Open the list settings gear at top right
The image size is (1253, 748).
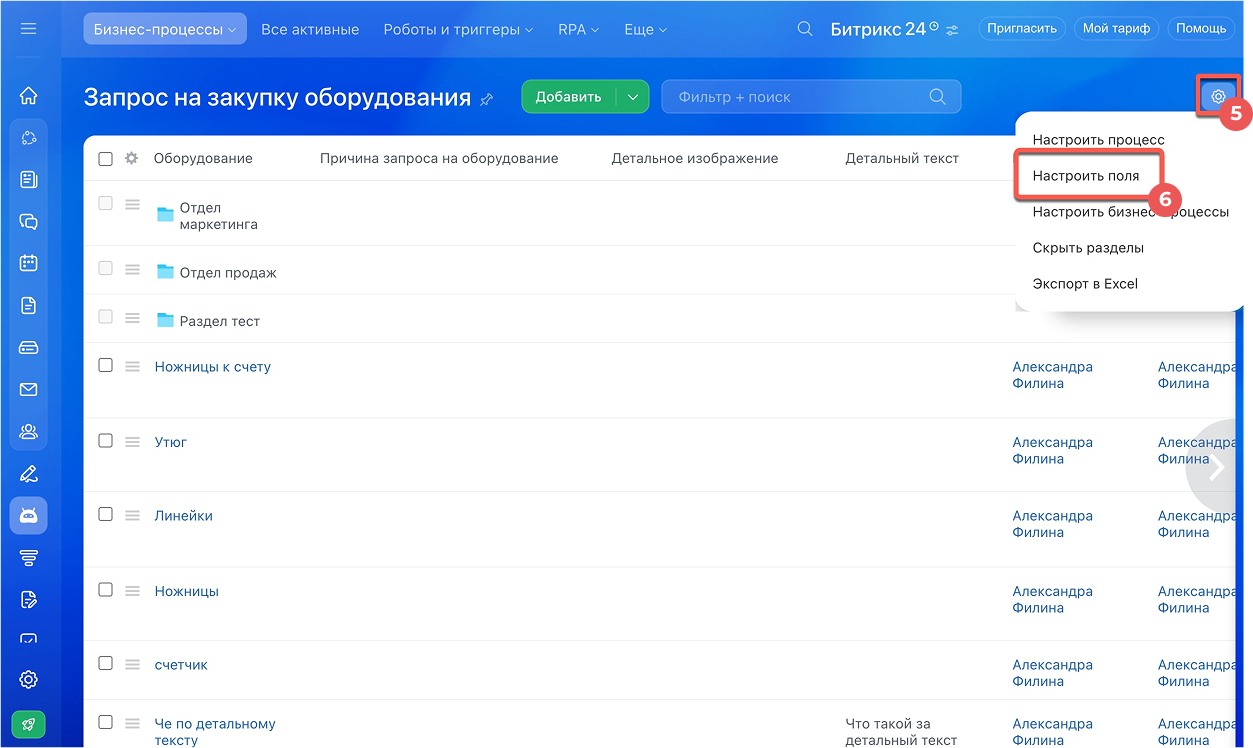point(1218,97)
